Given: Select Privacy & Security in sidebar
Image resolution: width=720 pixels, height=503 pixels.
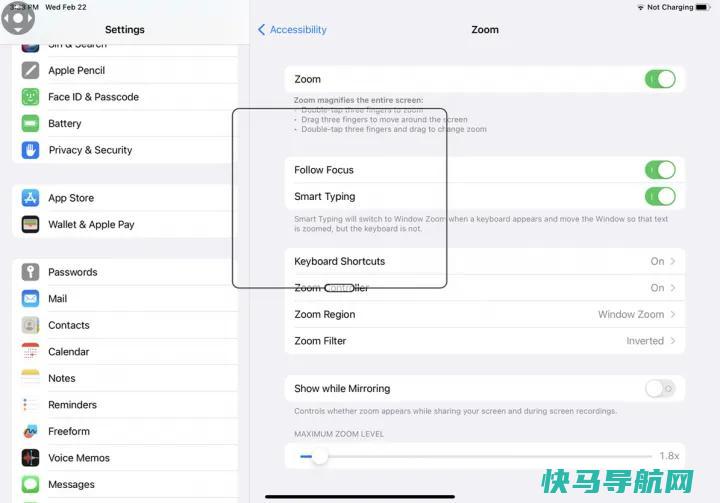Looking at the screenshot, I should click(125, 150).
